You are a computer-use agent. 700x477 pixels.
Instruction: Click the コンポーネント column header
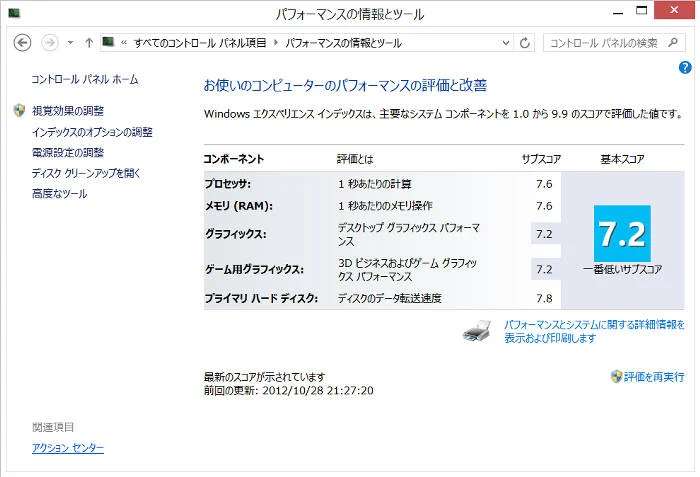233,159
